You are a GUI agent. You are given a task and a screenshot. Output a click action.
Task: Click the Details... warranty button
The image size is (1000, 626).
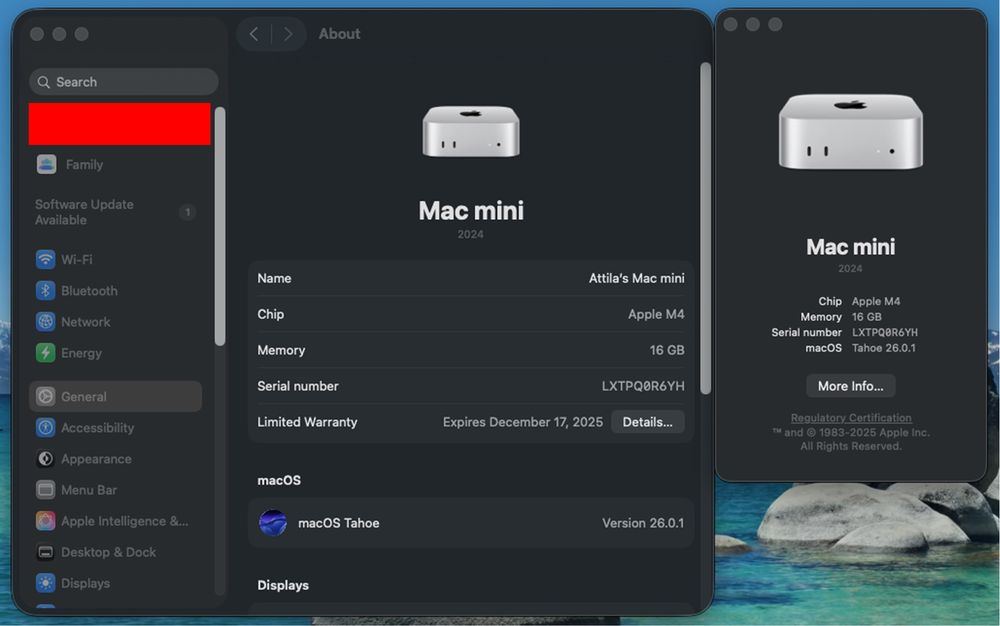point(647,422)
